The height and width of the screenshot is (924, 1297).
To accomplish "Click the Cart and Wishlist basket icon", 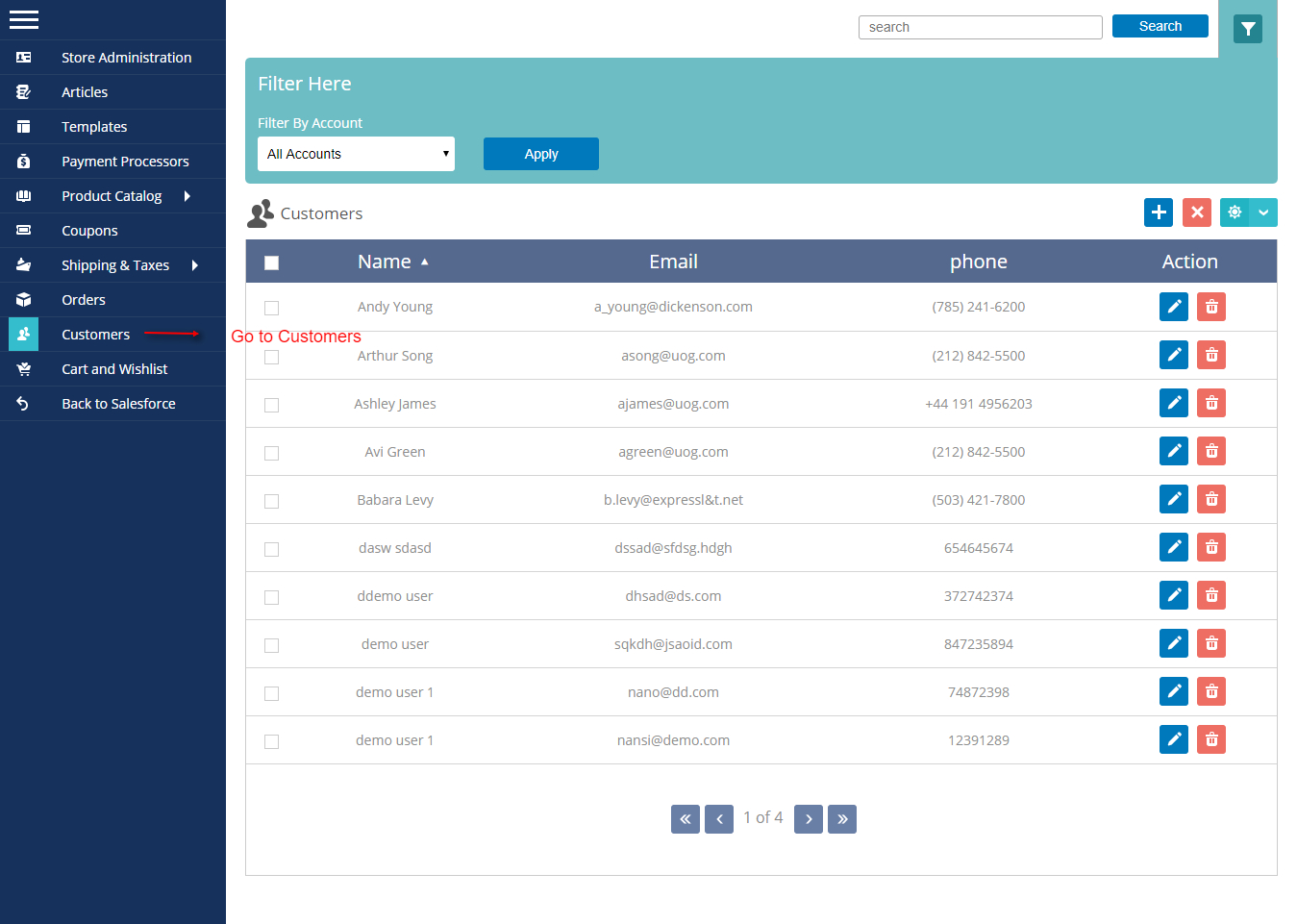I will pos(23,369).
